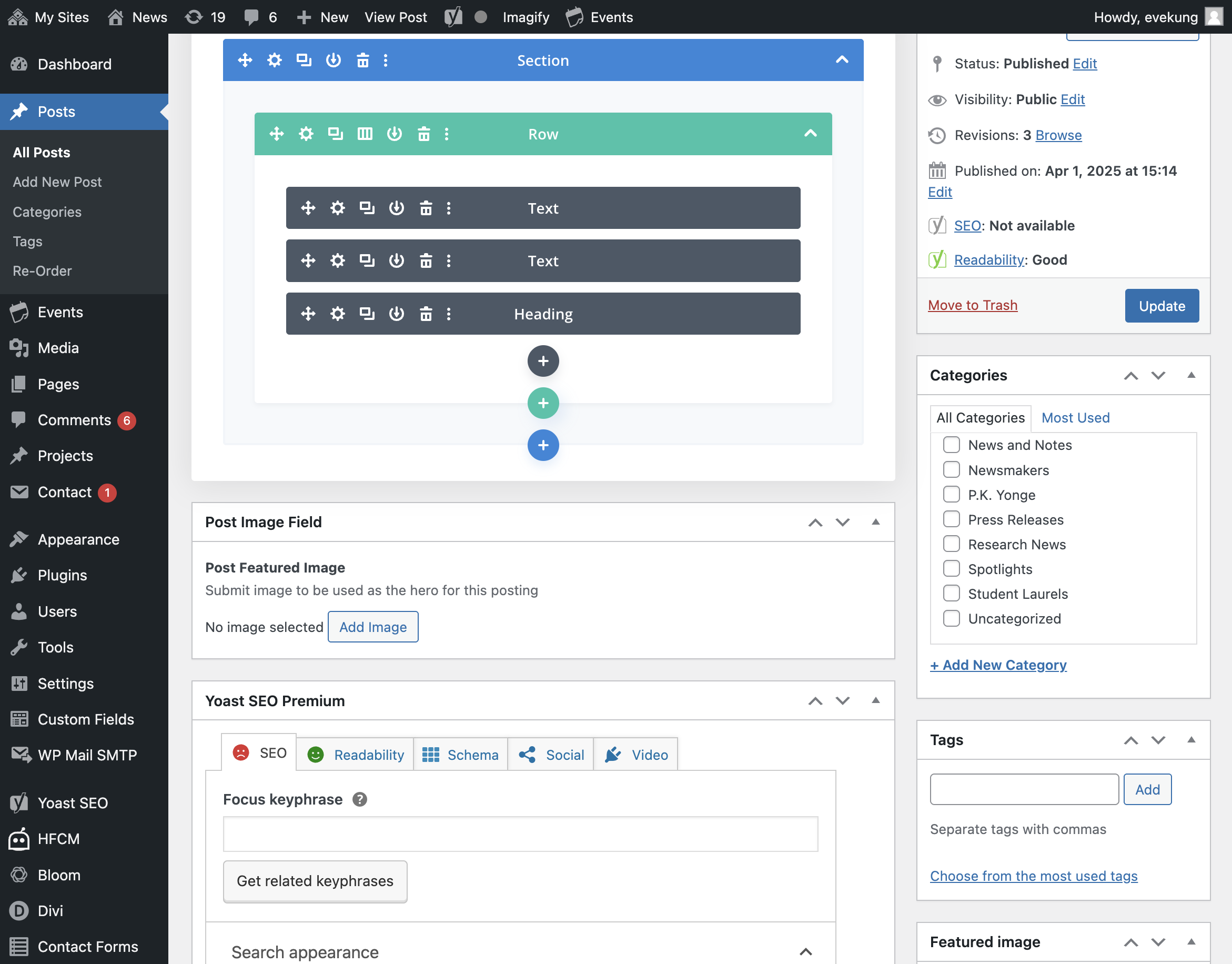Delete the Section with trash icon
1232x964 pixels.
pyautogui.click(x=363, y=60)
